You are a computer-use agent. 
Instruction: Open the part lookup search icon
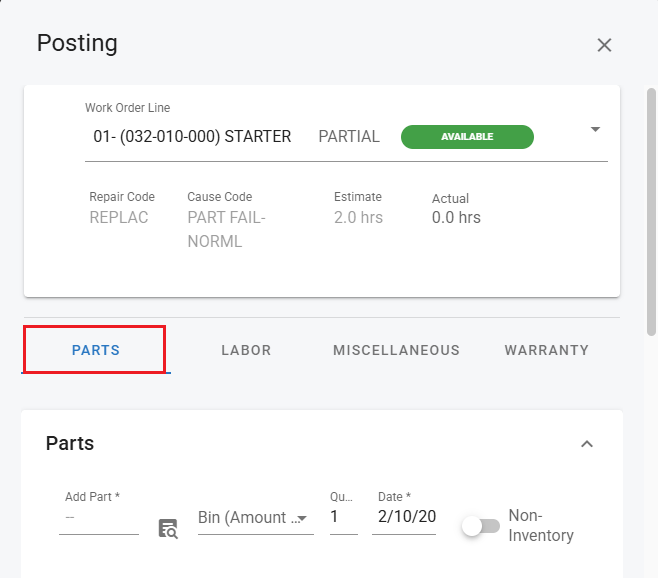click(168, 529)
